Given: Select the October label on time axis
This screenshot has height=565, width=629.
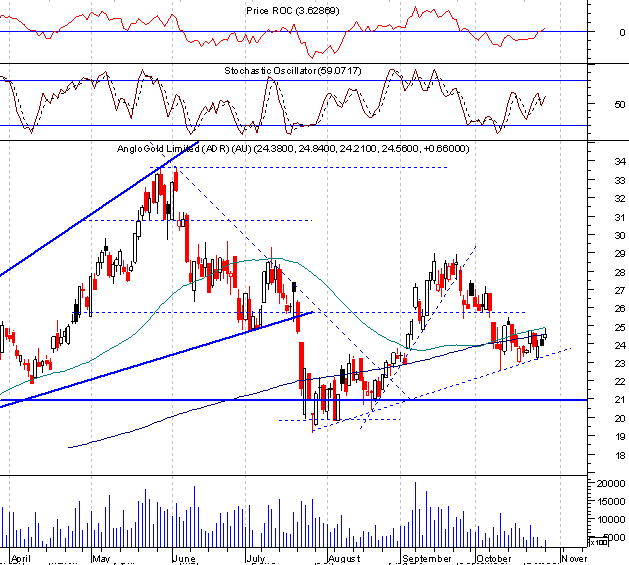Looking at the screenshot, I should (x=494, y=559).
